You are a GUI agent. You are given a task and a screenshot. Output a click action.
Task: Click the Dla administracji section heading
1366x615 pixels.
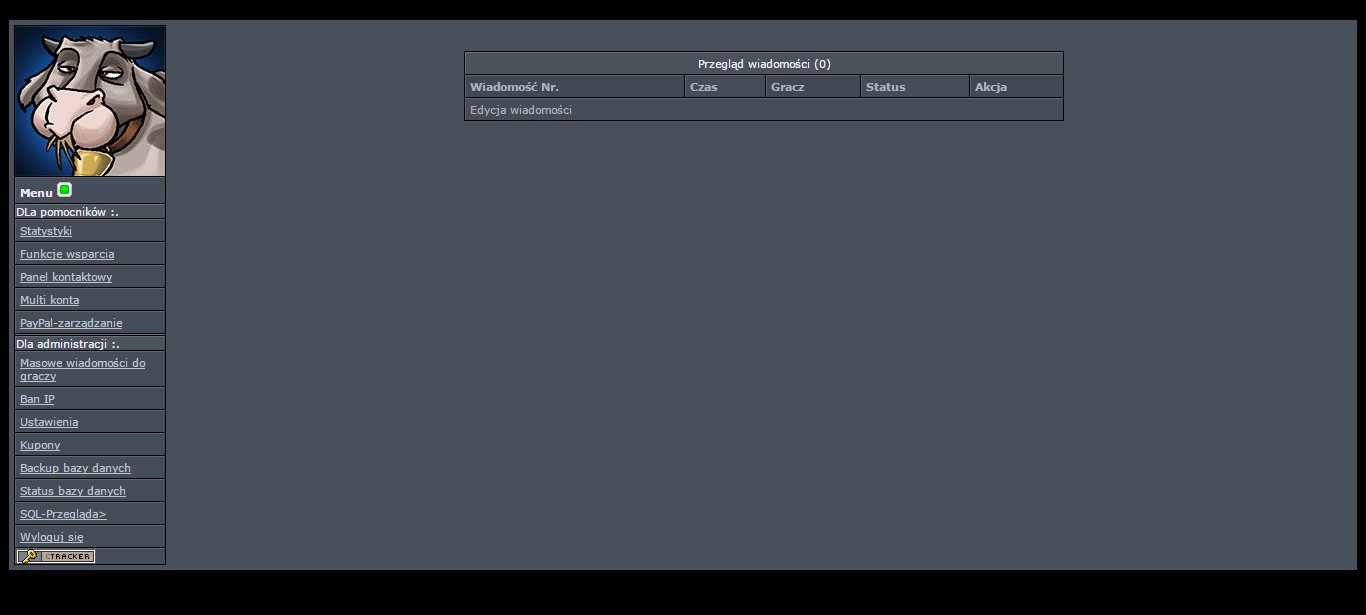click(x=67, y=344)
